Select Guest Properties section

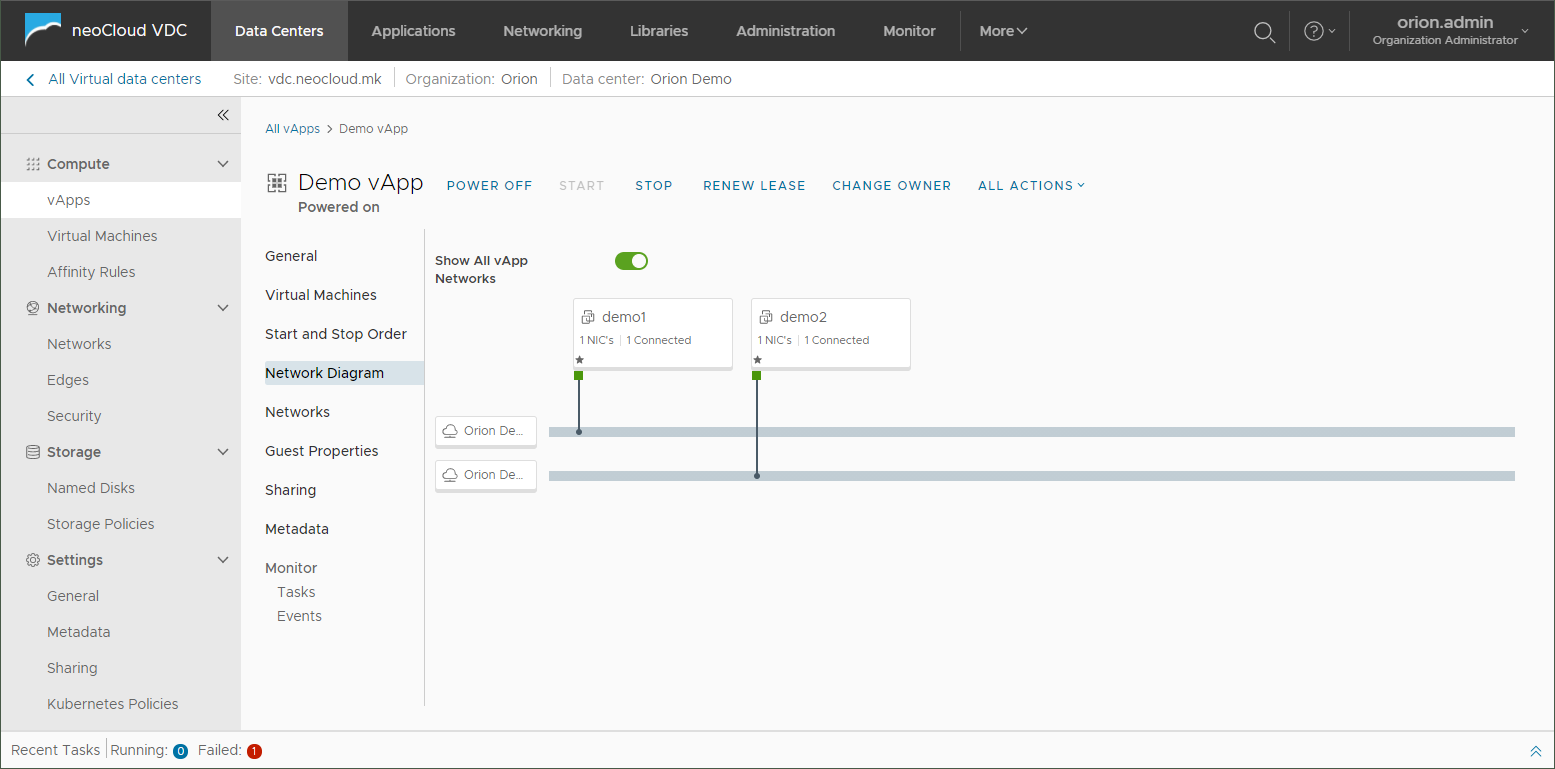[322, 451]
